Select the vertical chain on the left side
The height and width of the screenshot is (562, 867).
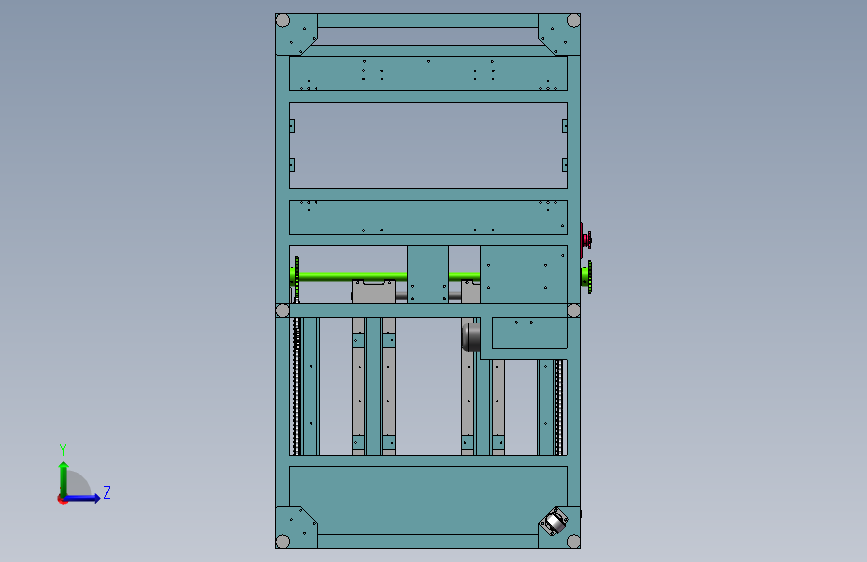coord(297,386)
